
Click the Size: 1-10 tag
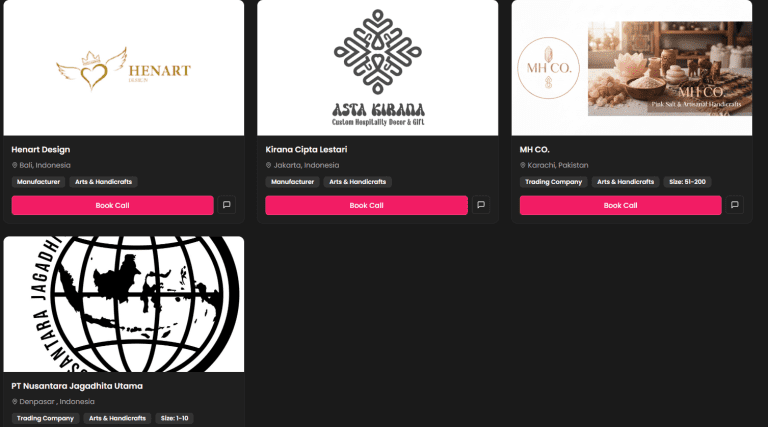pos(174,418)
